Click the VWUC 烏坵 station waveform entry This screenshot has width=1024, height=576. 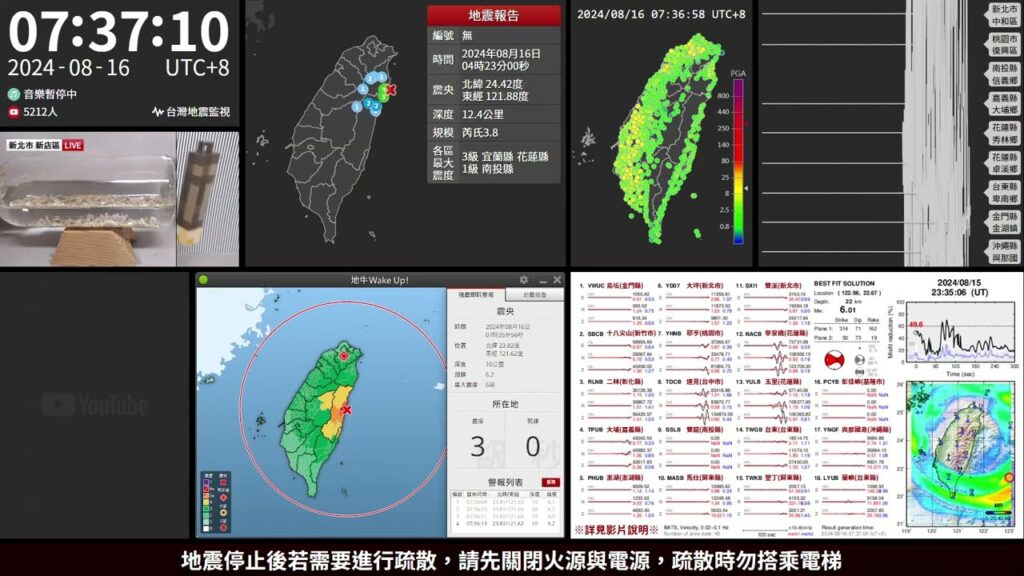[598, 285]
